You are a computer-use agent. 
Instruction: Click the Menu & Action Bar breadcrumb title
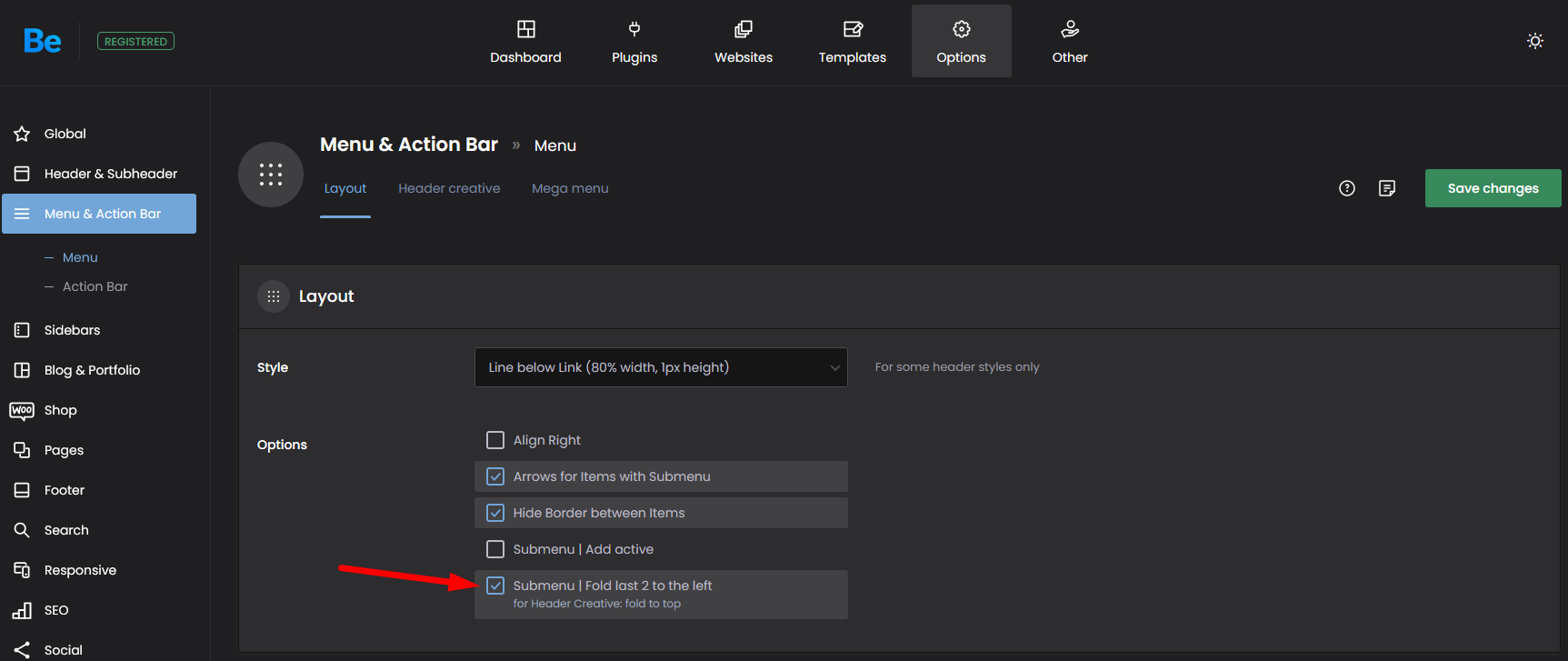(409, 145)
